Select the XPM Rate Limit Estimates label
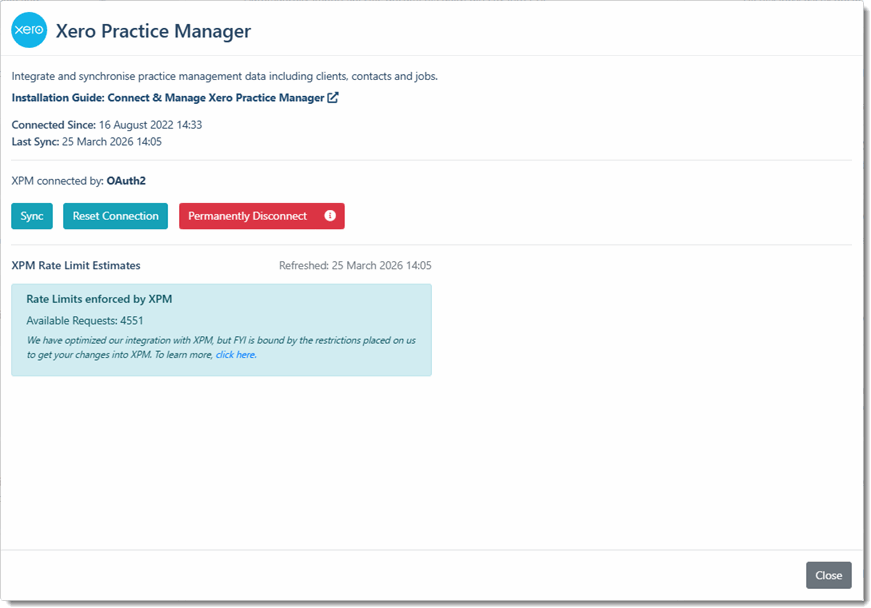Screen dimensions: 871x608 pos(76,265)
